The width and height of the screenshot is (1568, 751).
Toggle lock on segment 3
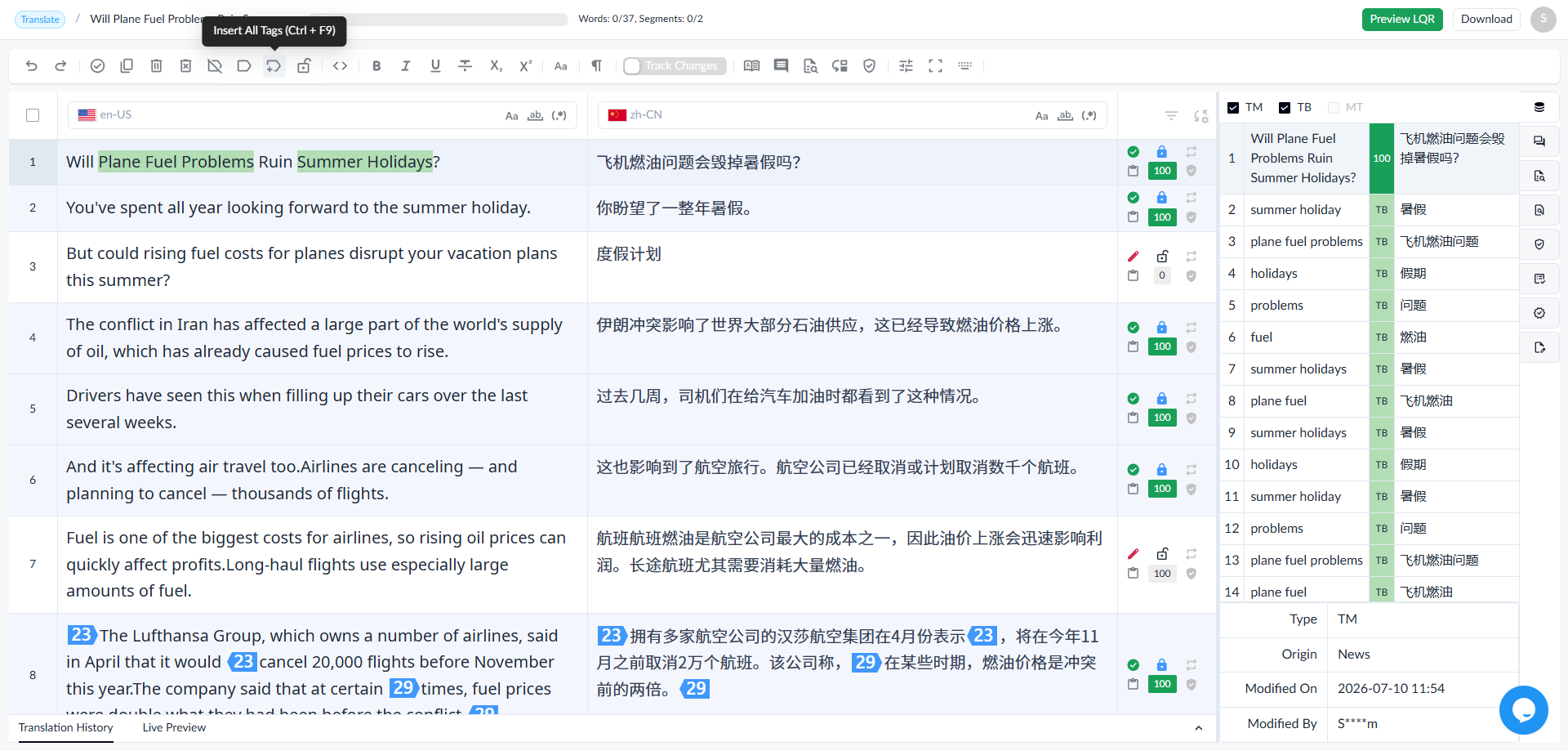tap(1162, 257)
